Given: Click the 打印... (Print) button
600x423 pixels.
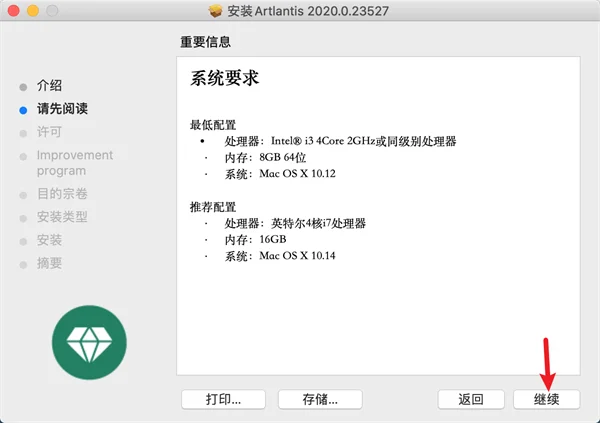Looking at the screenshot, I should (x=223, y=399).
